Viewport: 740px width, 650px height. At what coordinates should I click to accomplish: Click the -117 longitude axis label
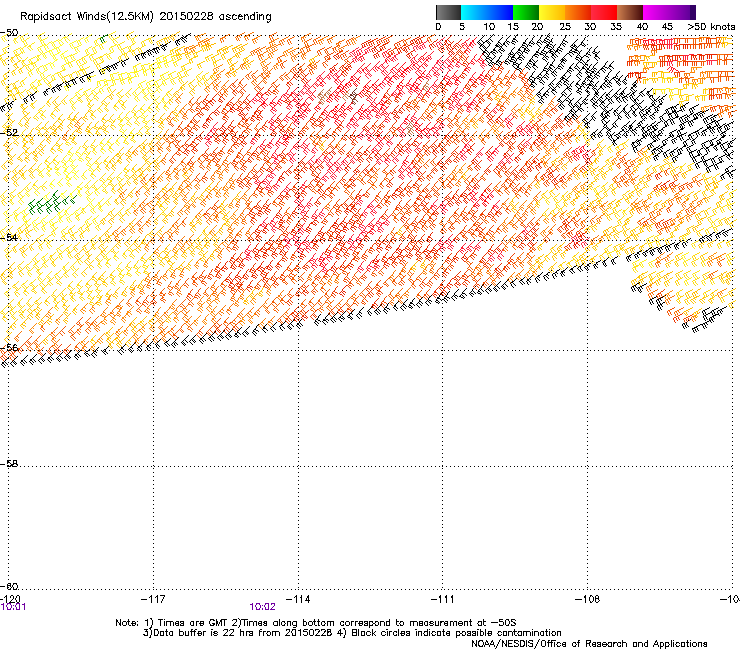point(153,599)
